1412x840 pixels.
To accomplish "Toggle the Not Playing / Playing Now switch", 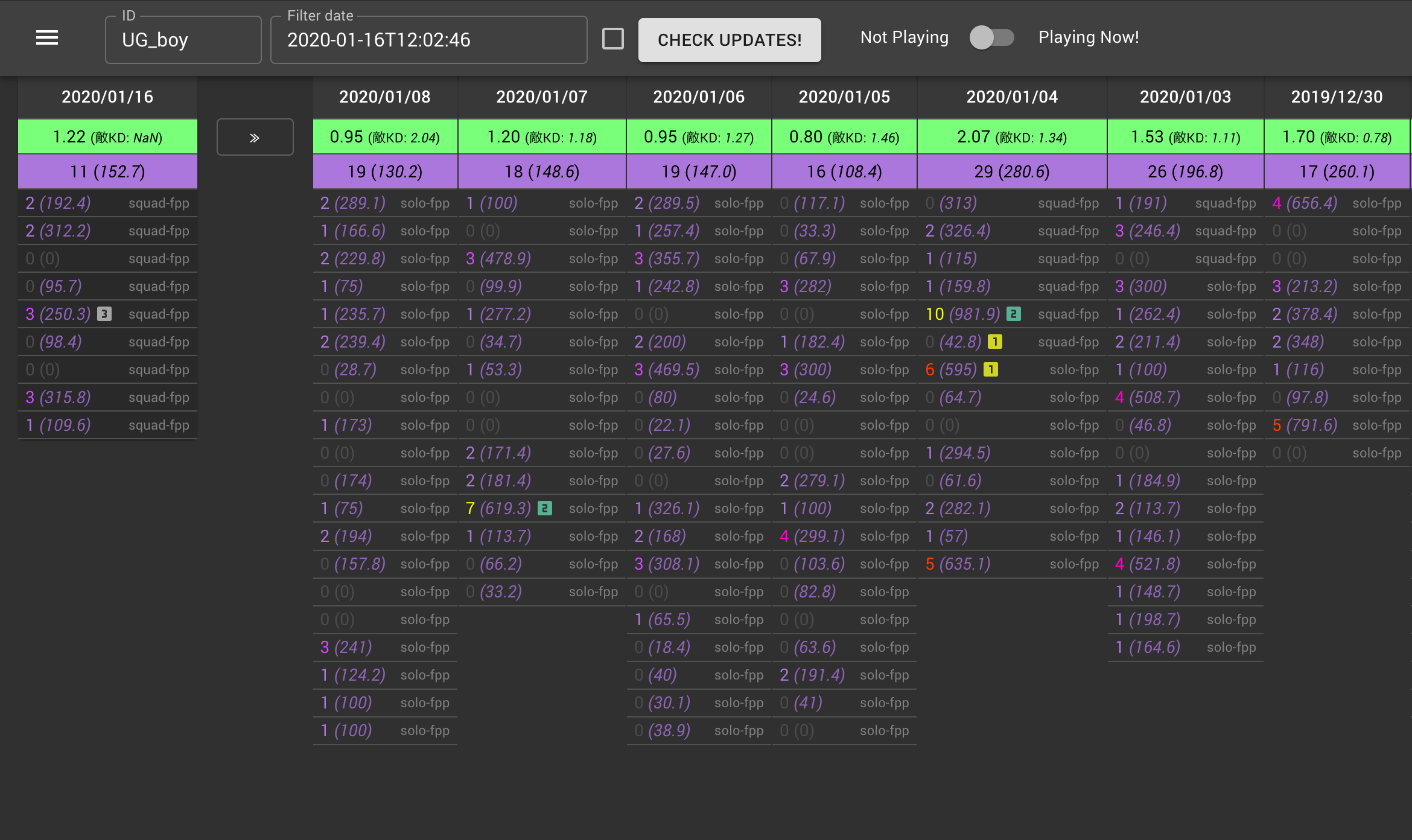I will click(991, 37).
